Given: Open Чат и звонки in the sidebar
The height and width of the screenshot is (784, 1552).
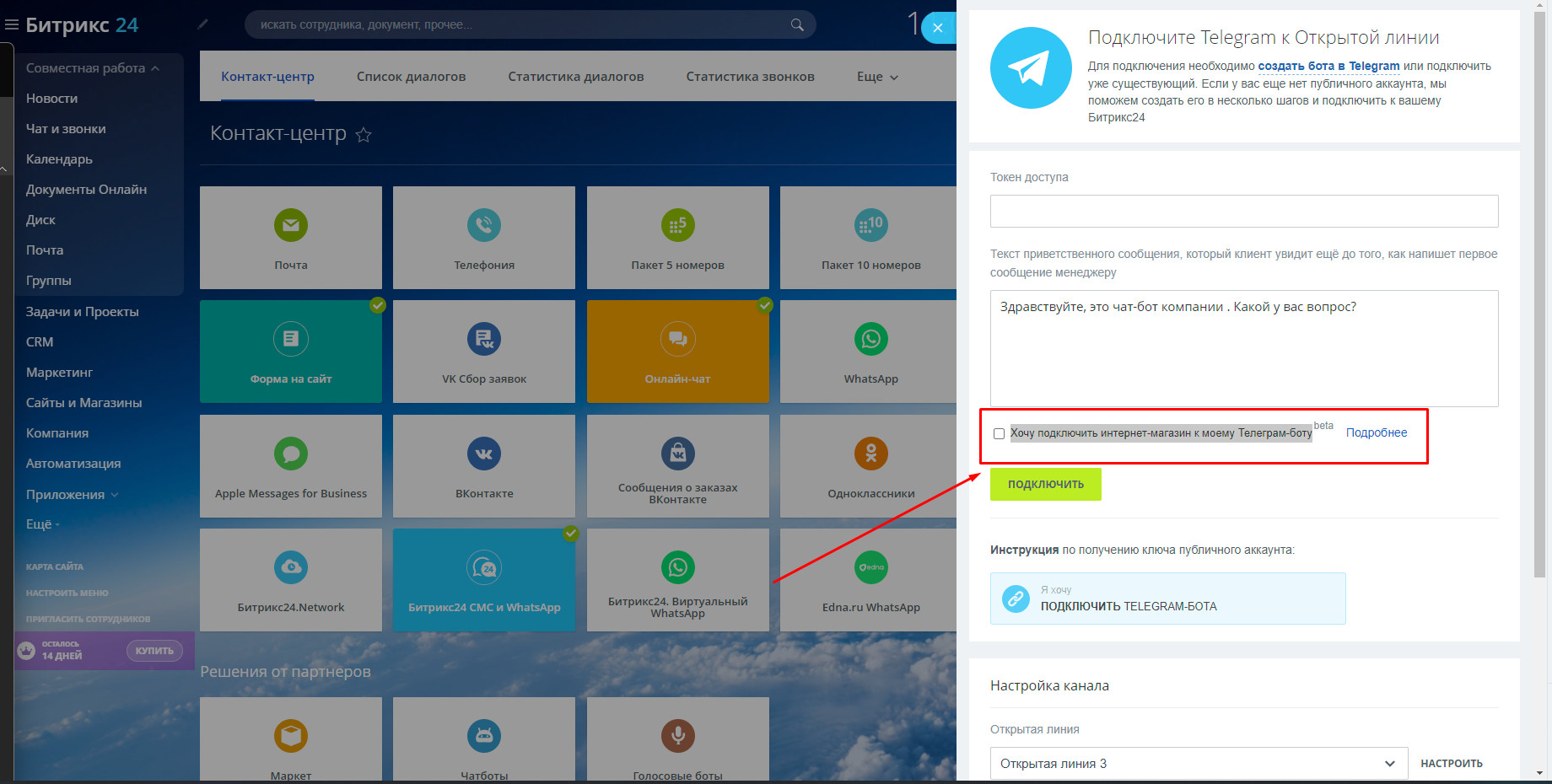Looking at the screenshot, I should pos(66,129).
